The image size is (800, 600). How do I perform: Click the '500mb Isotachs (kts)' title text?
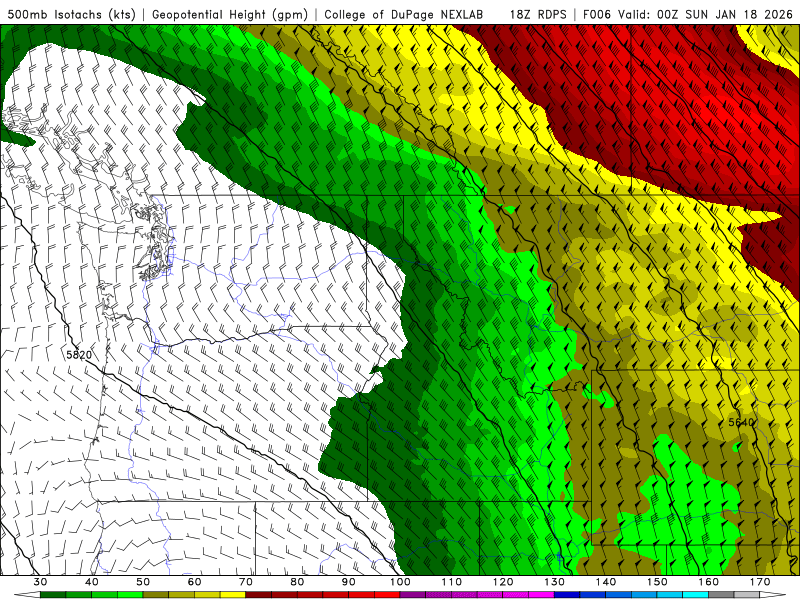pos(72,14)
